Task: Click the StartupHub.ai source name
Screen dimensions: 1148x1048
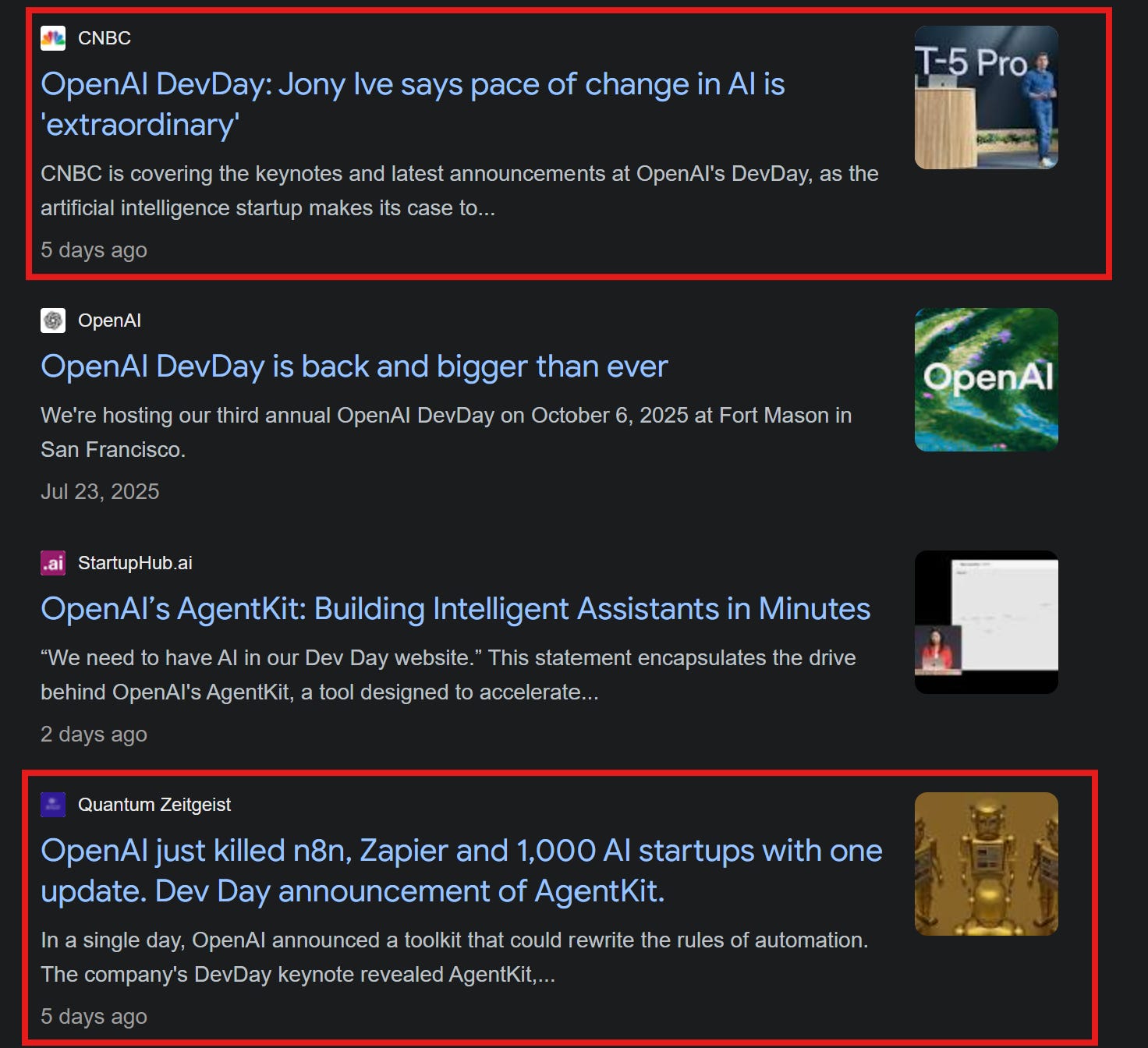Action: pyautogui.click(x=135, y=563)
